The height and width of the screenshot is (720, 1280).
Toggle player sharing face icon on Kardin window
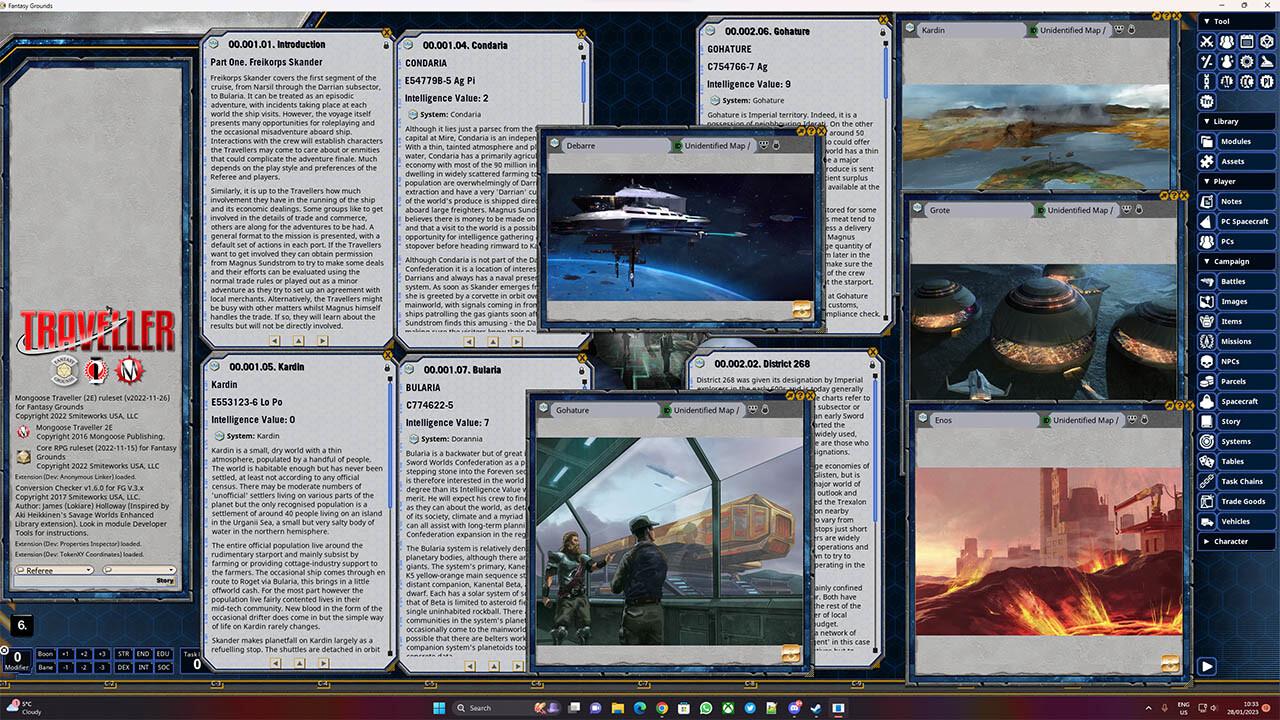(1120, 28)
